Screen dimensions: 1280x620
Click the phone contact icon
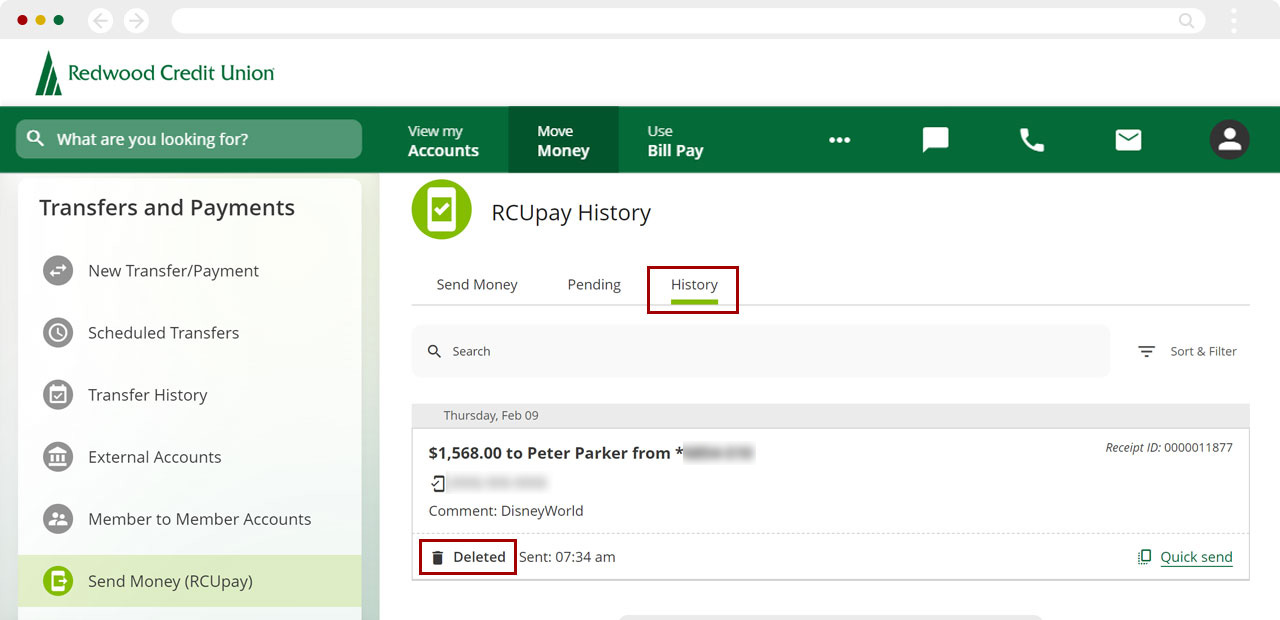(1031, 140)
